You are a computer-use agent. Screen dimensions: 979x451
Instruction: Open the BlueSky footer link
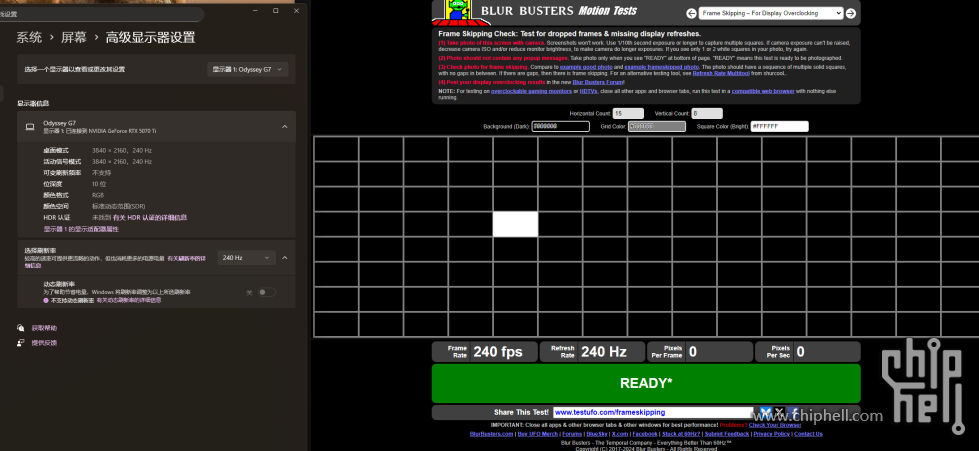click(x=597, y=434)
